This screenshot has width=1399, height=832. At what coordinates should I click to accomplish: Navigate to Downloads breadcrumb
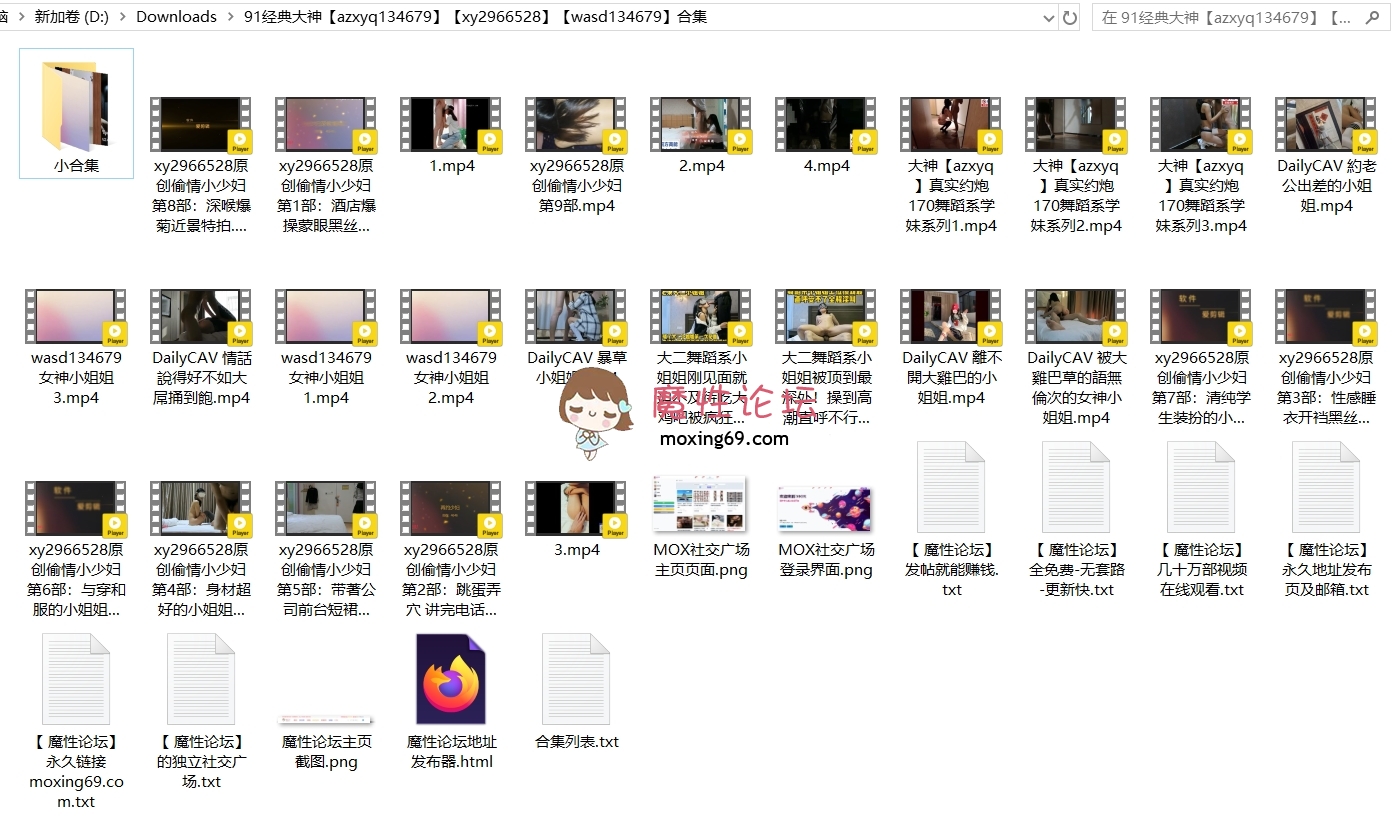point(176,17)
